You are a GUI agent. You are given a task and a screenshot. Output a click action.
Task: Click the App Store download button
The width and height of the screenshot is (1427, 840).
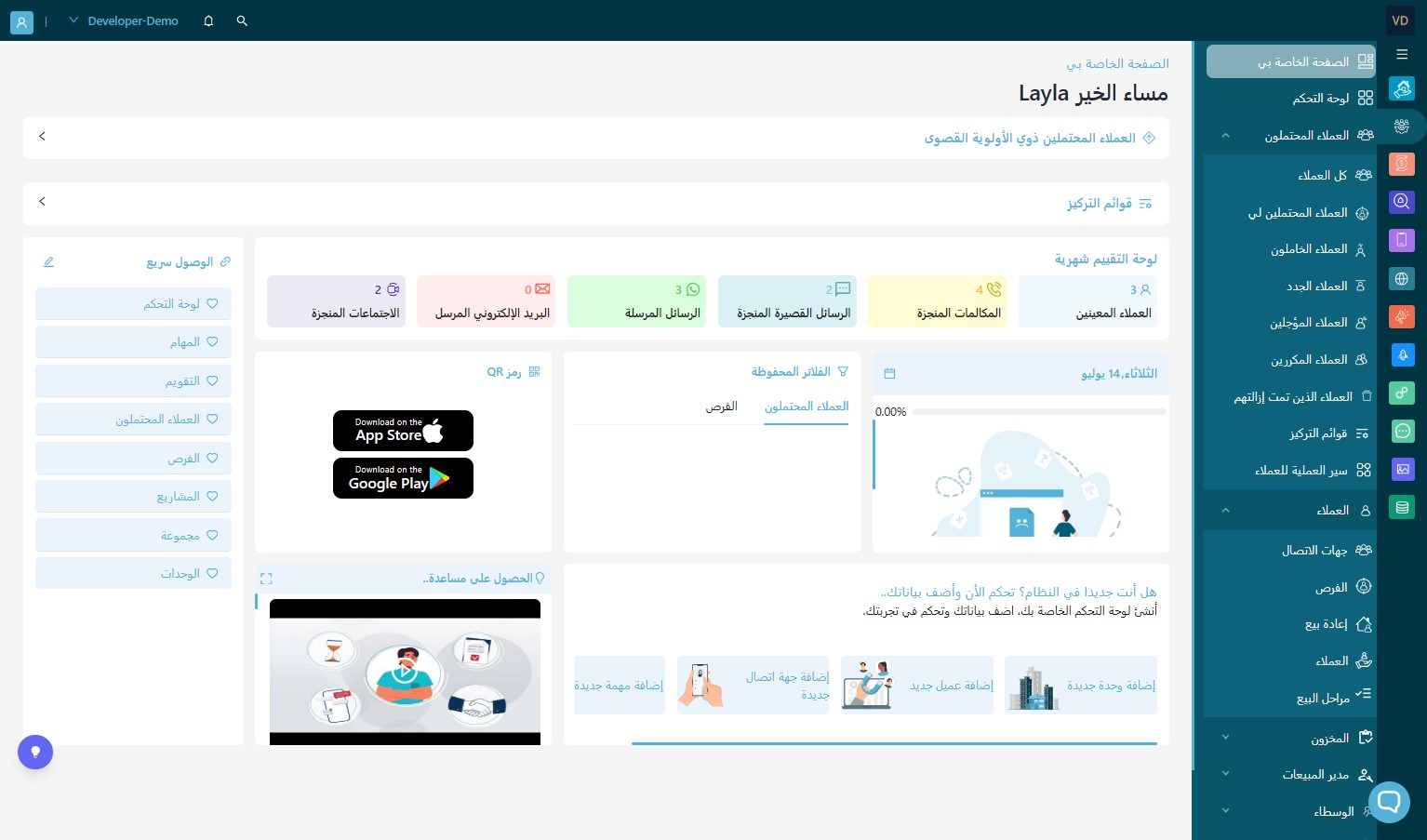coord(403,431)
